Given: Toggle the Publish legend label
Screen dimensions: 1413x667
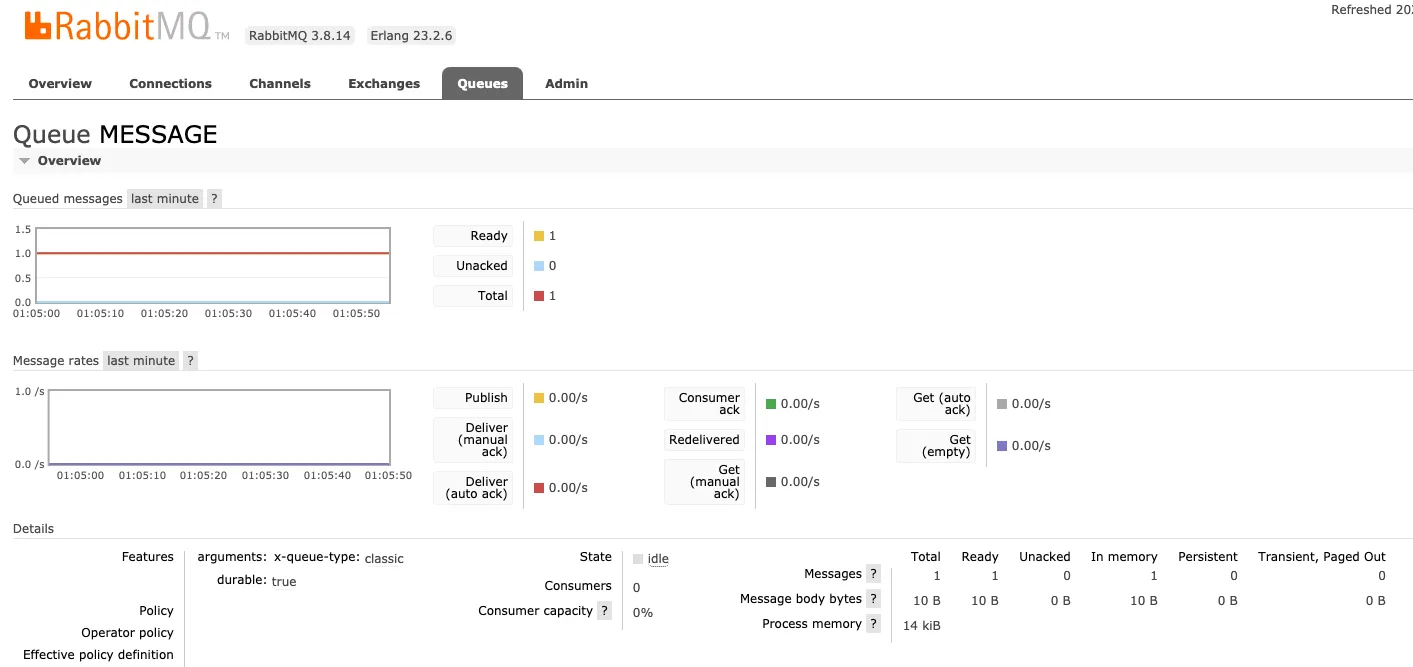Looking at the screenshot, I should point(473,398).
